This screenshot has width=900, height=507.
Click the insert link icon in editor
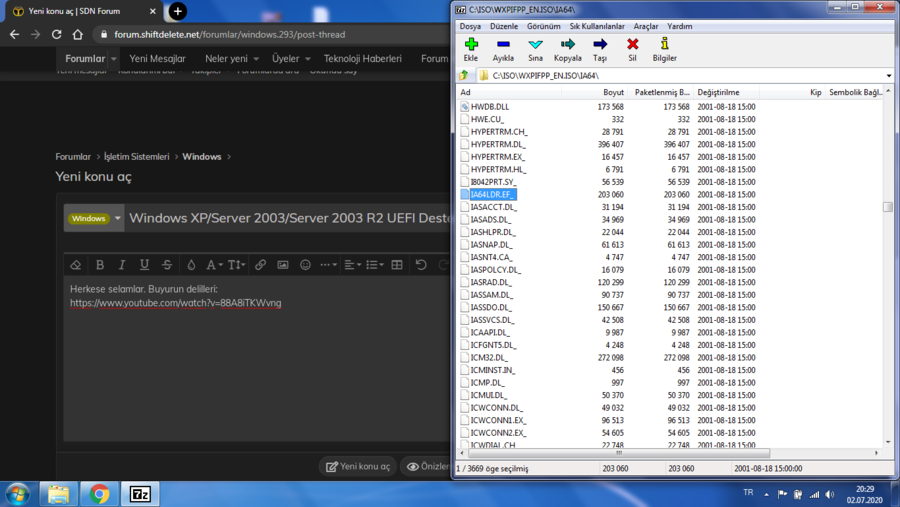coord(260,265)
